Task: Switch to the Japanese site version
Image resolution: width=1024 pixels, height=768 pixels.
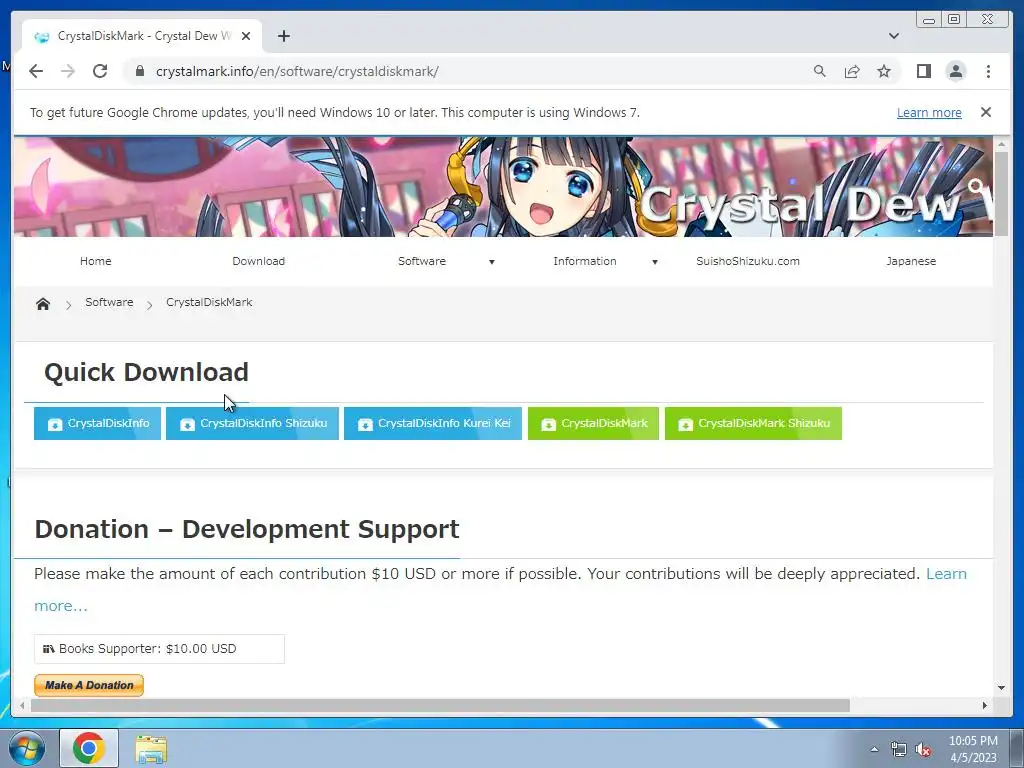Action: coord(911,261)
